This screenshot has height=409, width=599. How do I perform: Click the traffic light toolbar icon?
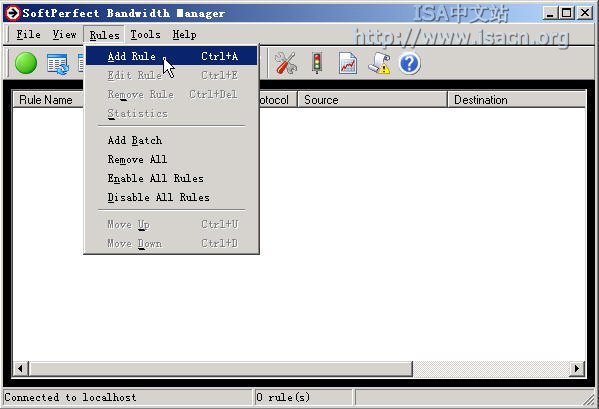317,63
